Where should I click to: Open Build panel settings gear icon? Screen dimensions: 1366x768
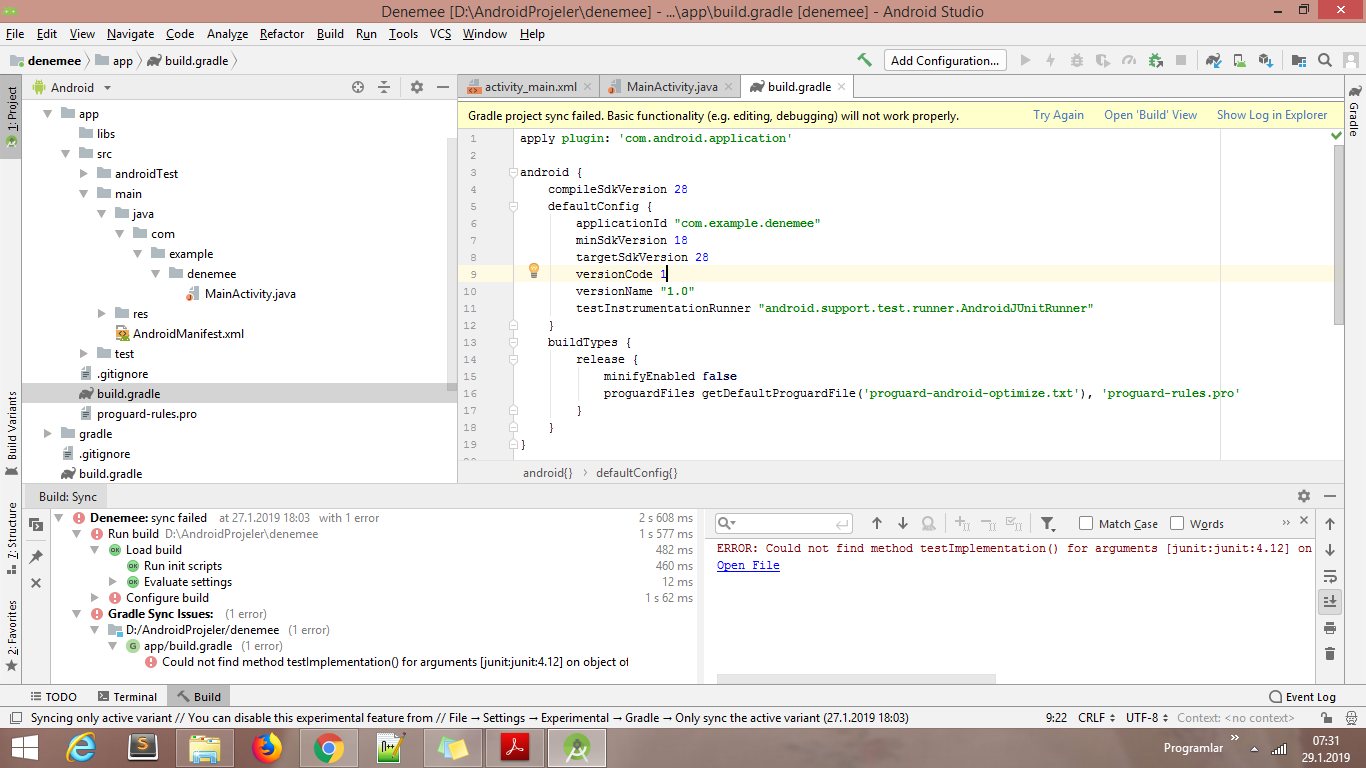(x=1304, y=496)
